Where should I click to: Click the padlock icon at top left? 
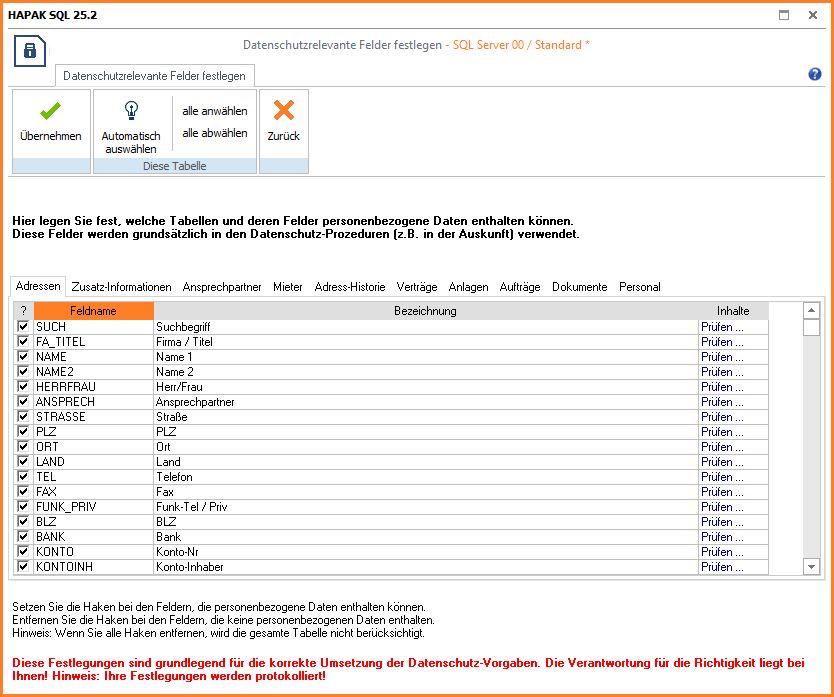click(x=31, y=52)
